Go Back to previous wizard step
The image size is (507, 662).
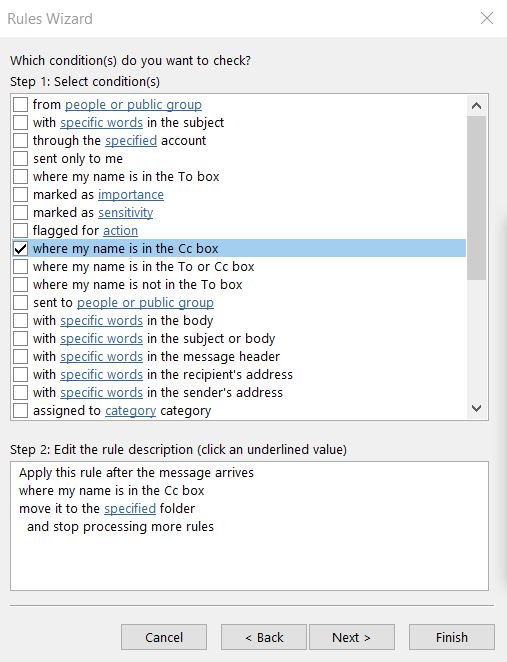point(264,637)
